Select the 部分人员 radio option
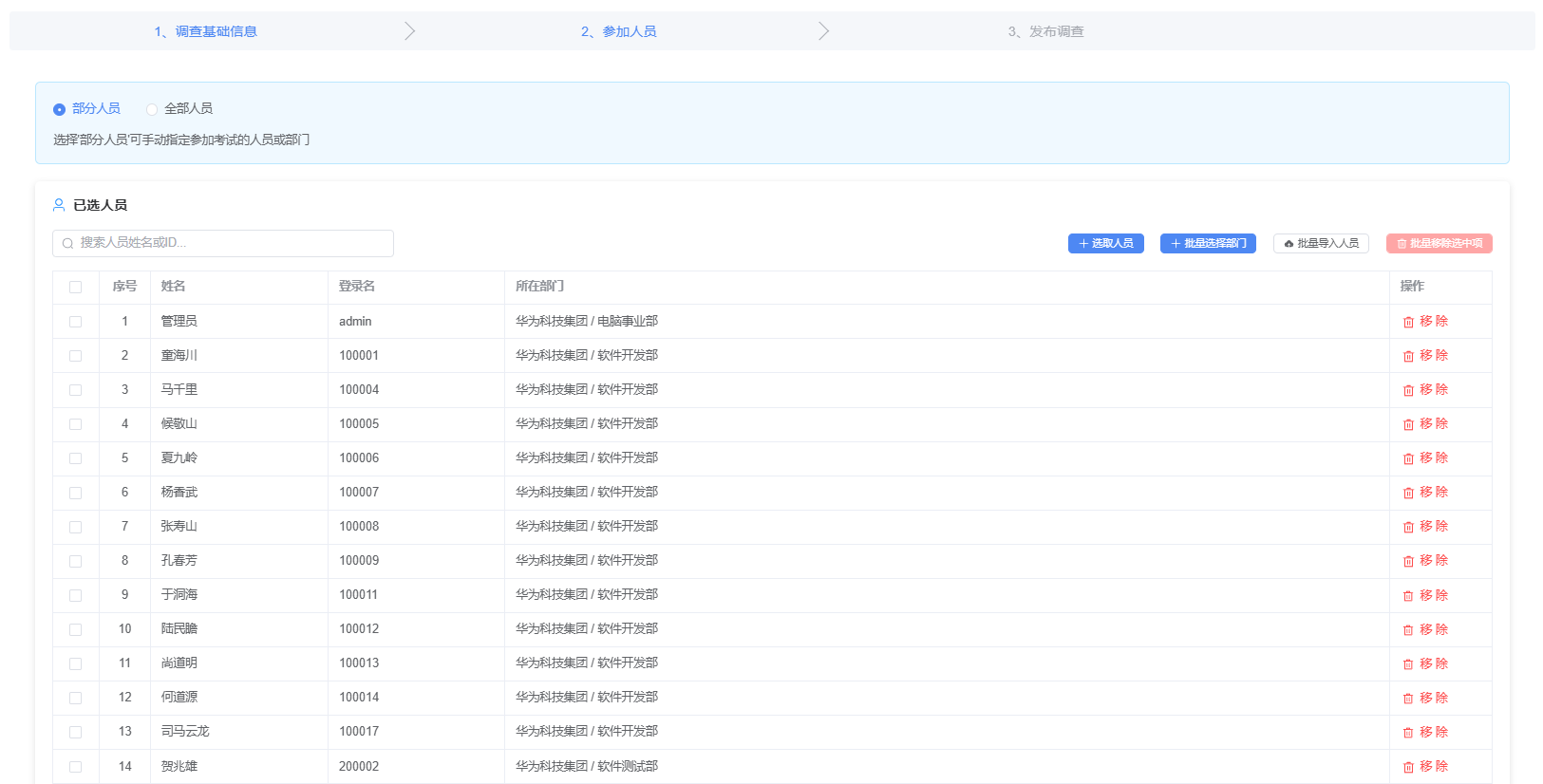Viewport: 1543px width, 784px height. [59, 109]
